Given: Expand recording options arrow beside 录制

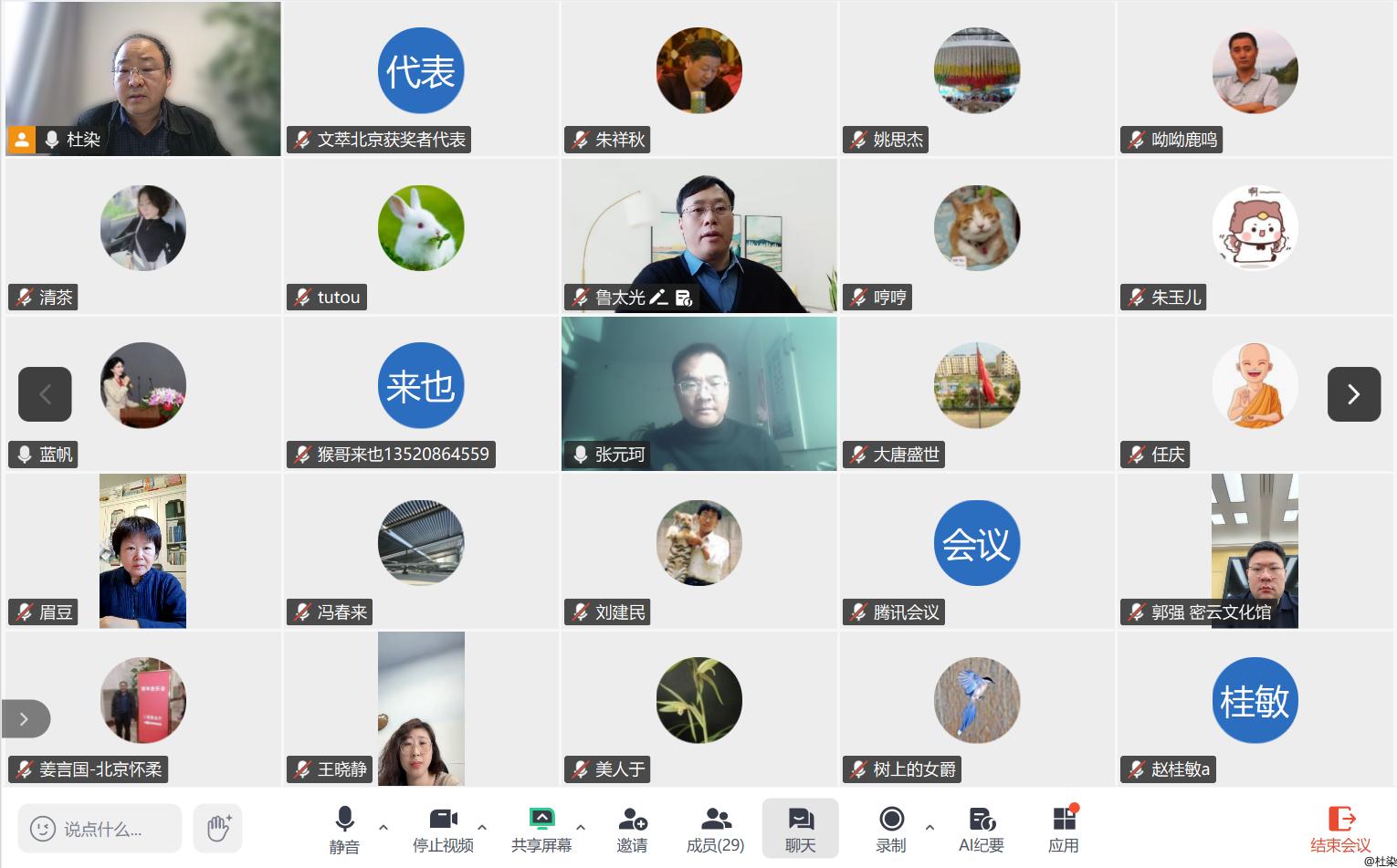Looking at the screenshot, I should [930, 827].
